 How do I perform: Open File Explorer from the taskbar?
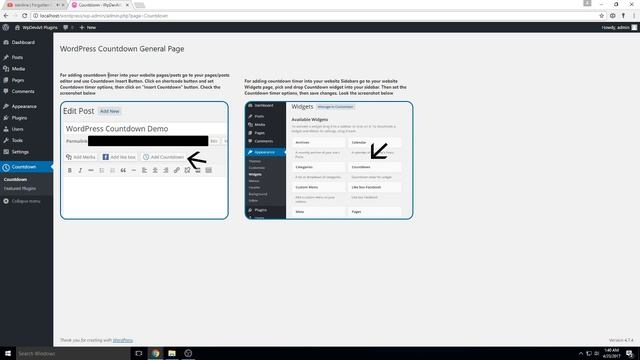[x=172, y=353]
